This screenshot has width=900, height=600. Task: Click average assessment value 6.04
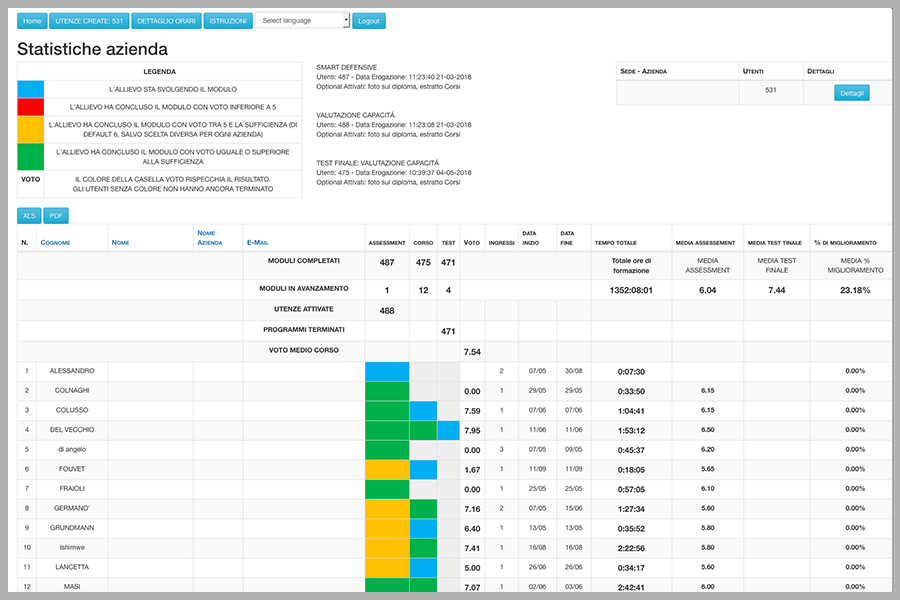[707, 290]
